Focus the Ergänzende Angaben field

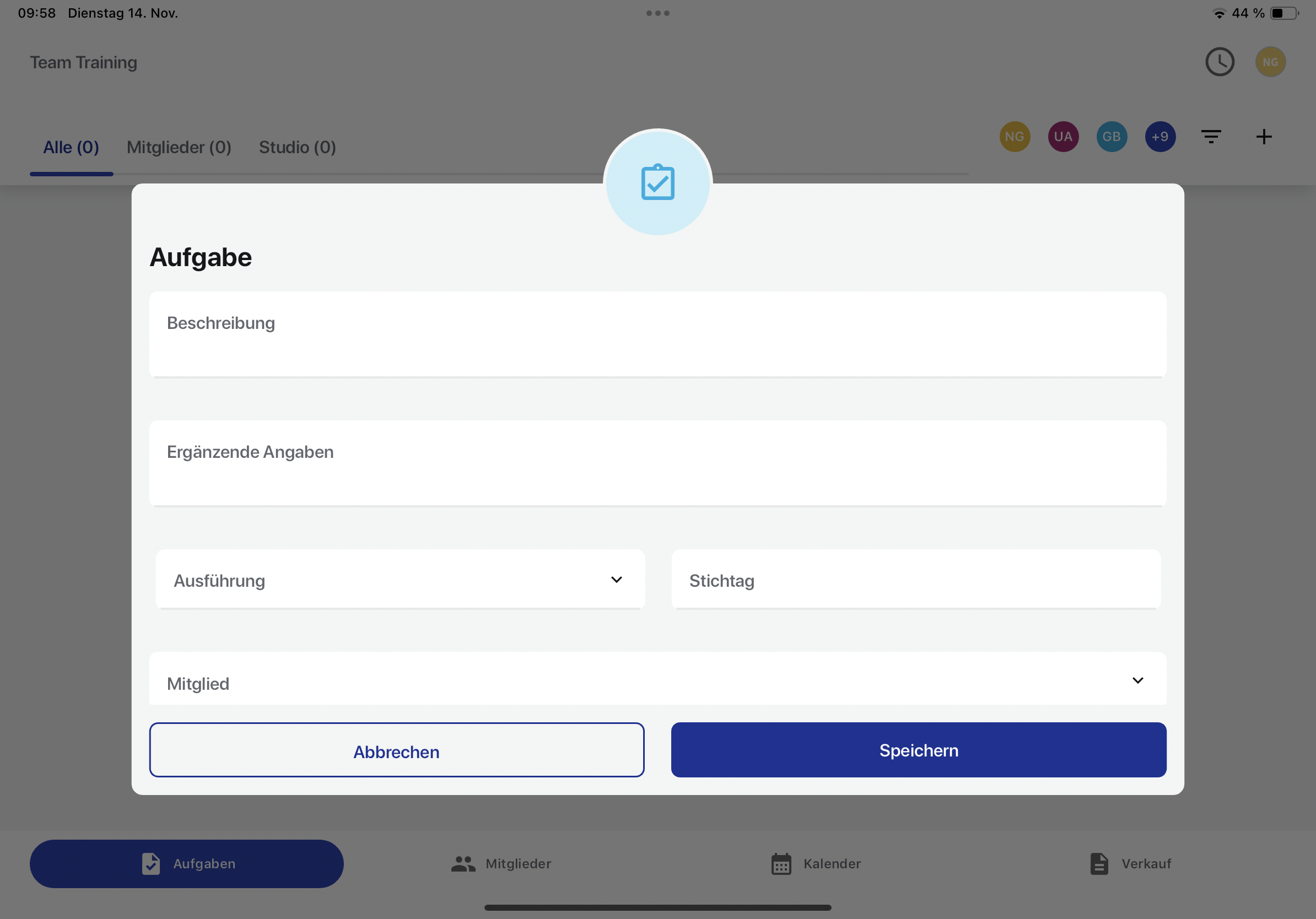pos(657,463)
